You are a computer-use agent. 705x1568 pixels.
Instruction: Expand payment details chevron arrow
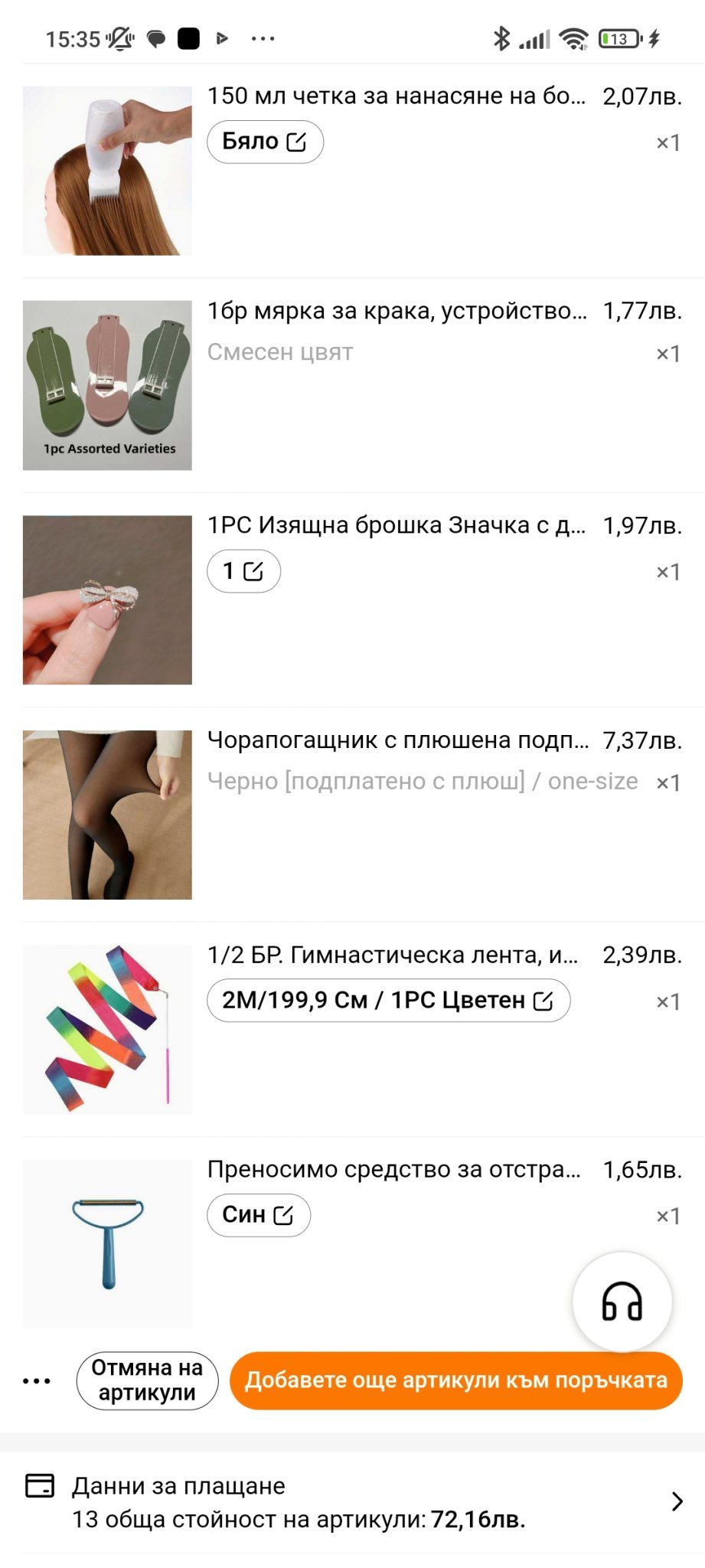(677, 1501)
